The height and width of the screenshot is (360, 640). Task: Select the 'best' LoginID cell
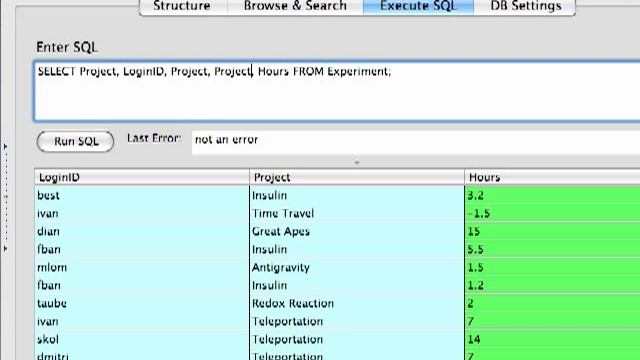tap(142, 195)
